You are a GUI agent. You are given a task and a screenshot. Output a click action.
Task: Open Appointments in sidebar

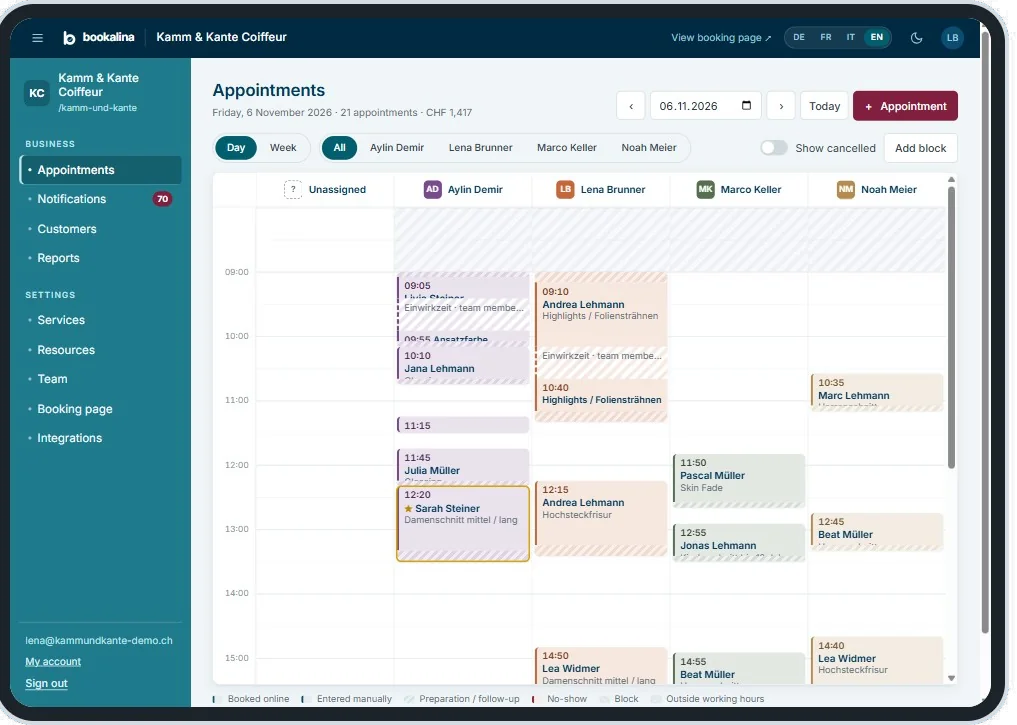point(101,170)
